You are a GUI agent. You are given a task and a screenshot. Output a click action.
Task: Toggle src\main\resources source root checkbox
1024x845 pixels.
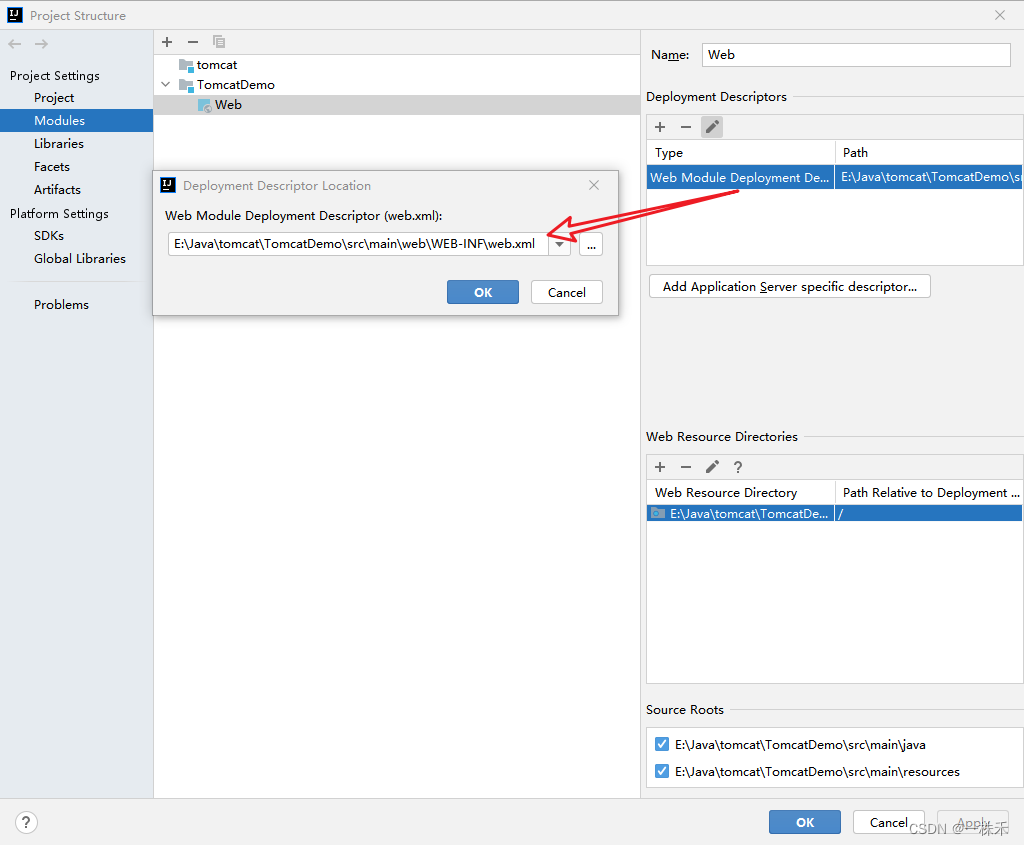[662, 771]
